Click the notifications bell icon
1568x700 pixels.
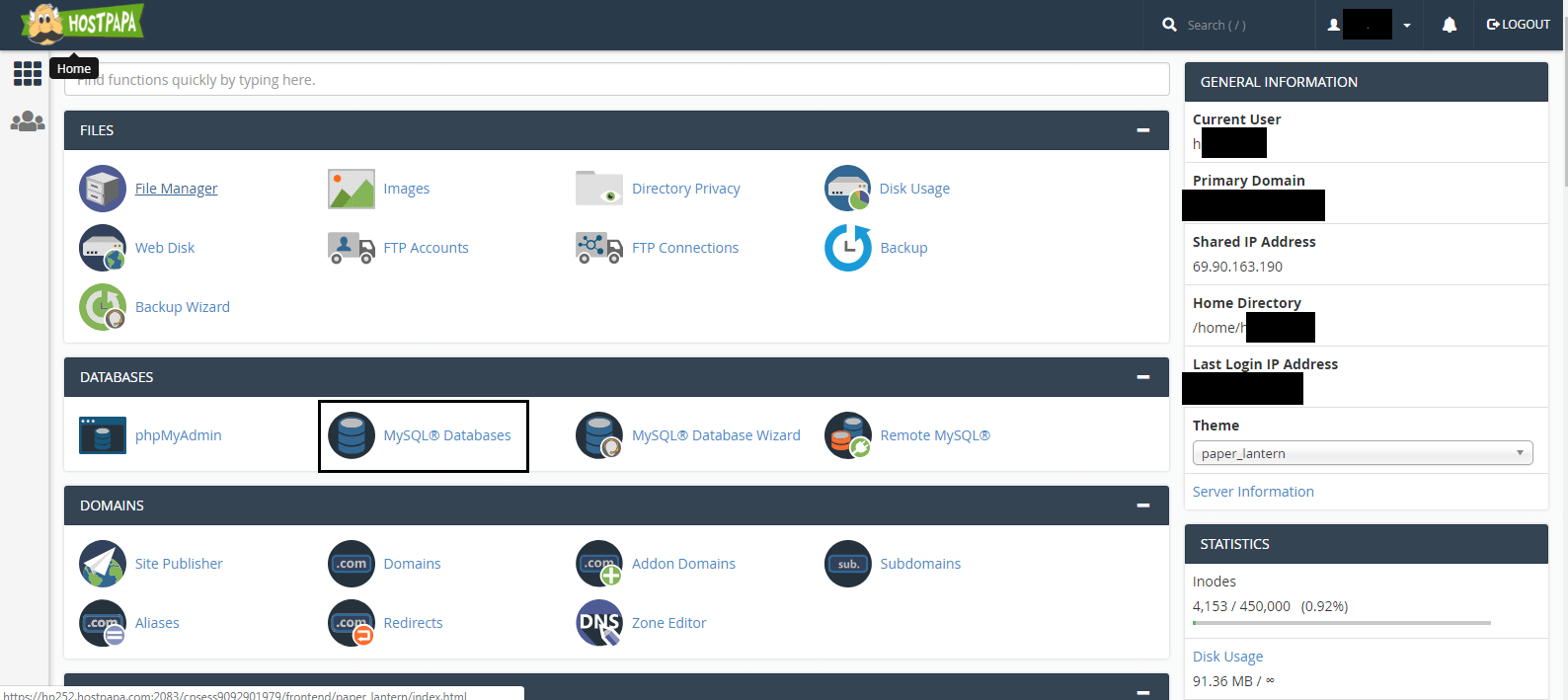click(x=1449, y=25)
